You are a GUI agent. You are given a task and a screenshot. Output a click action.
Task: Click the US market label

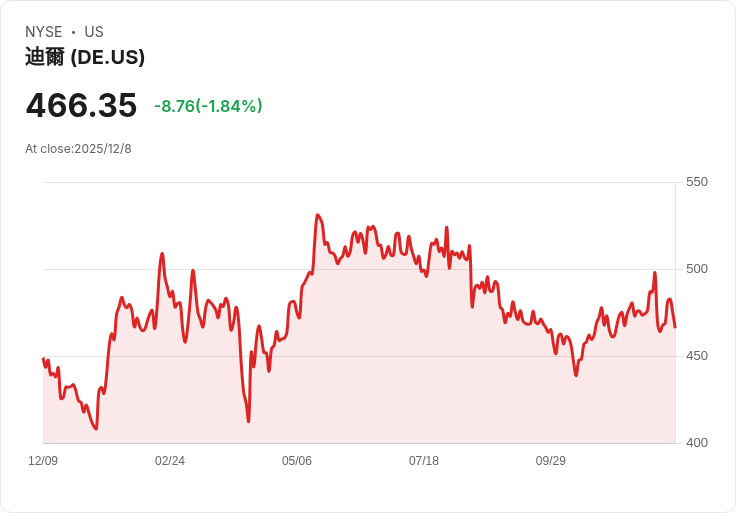(x=94, y=32)
